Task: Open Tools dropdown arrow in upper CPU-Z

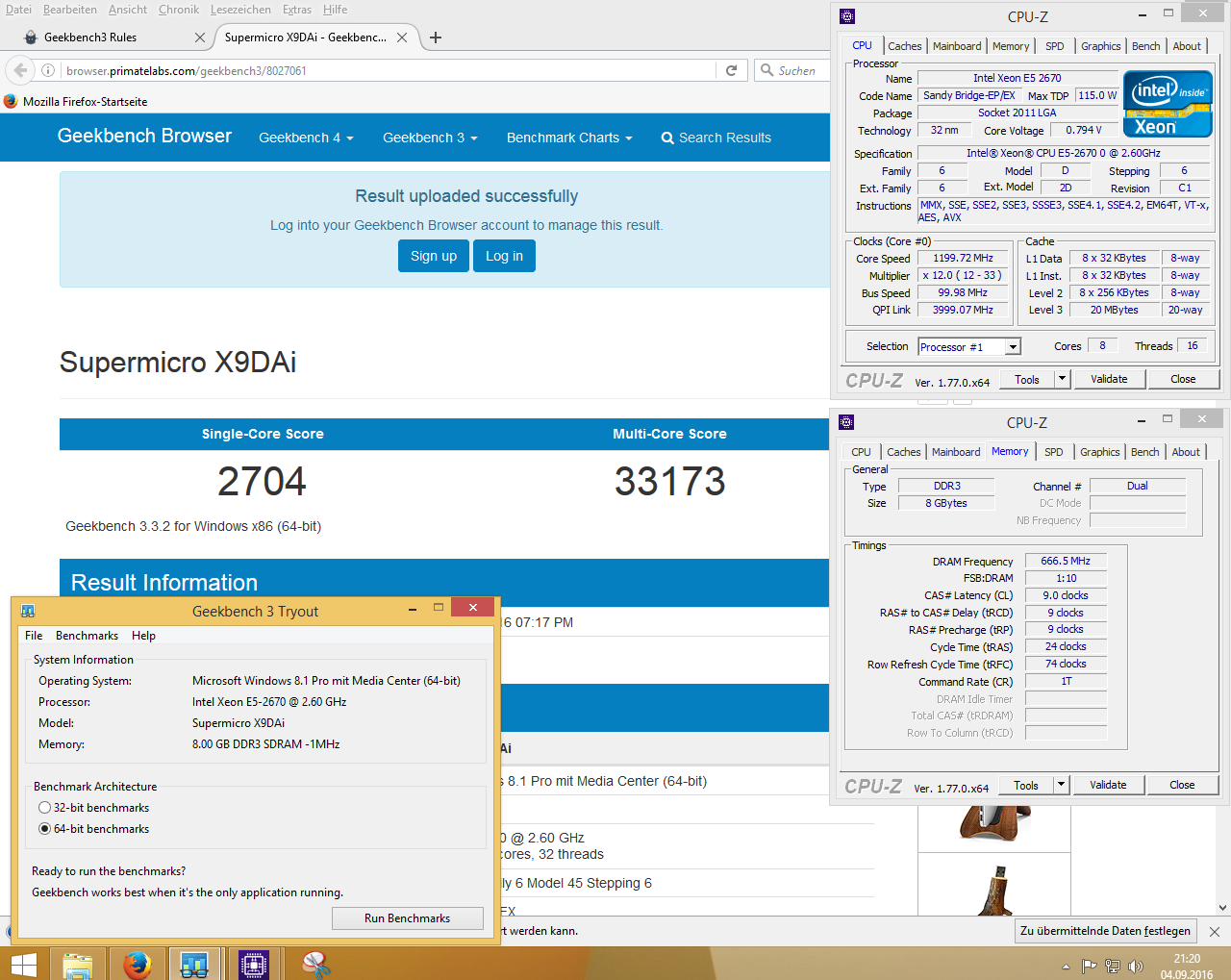Action: point(1063,379)
